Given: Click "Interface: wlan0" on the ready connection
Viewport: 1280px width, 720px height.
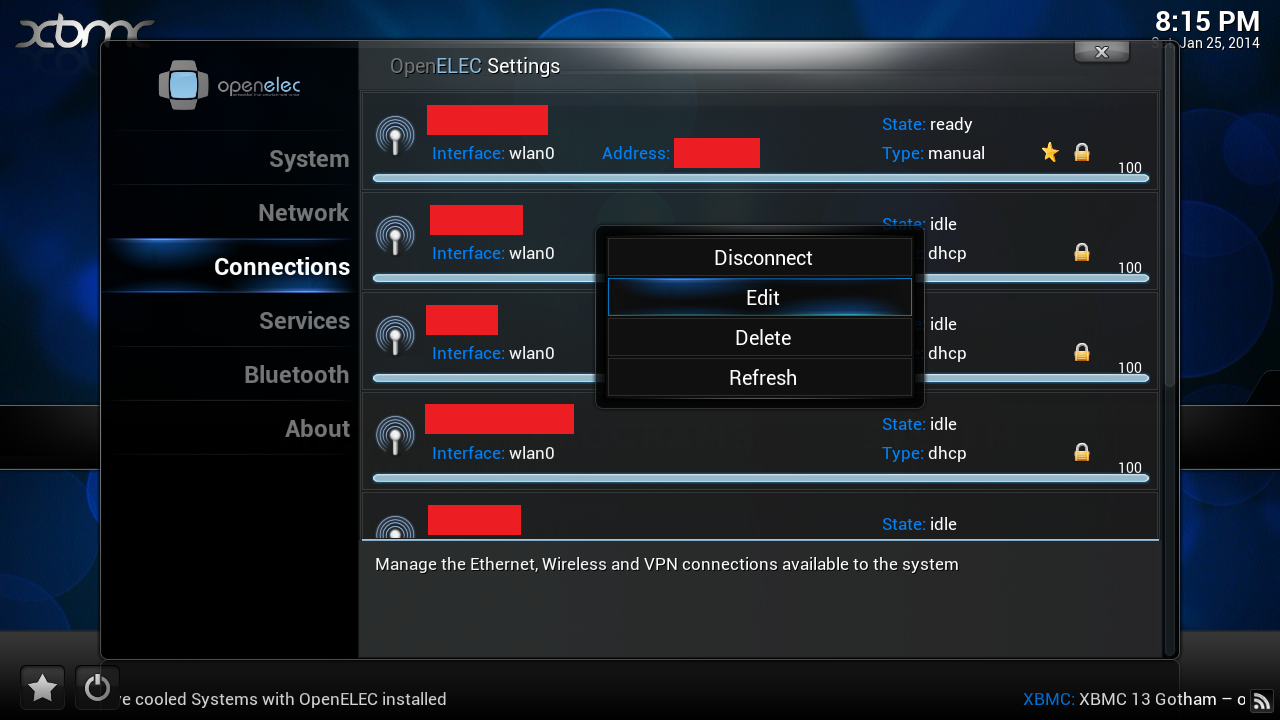Looking at the screenshot, I should 493,153.
